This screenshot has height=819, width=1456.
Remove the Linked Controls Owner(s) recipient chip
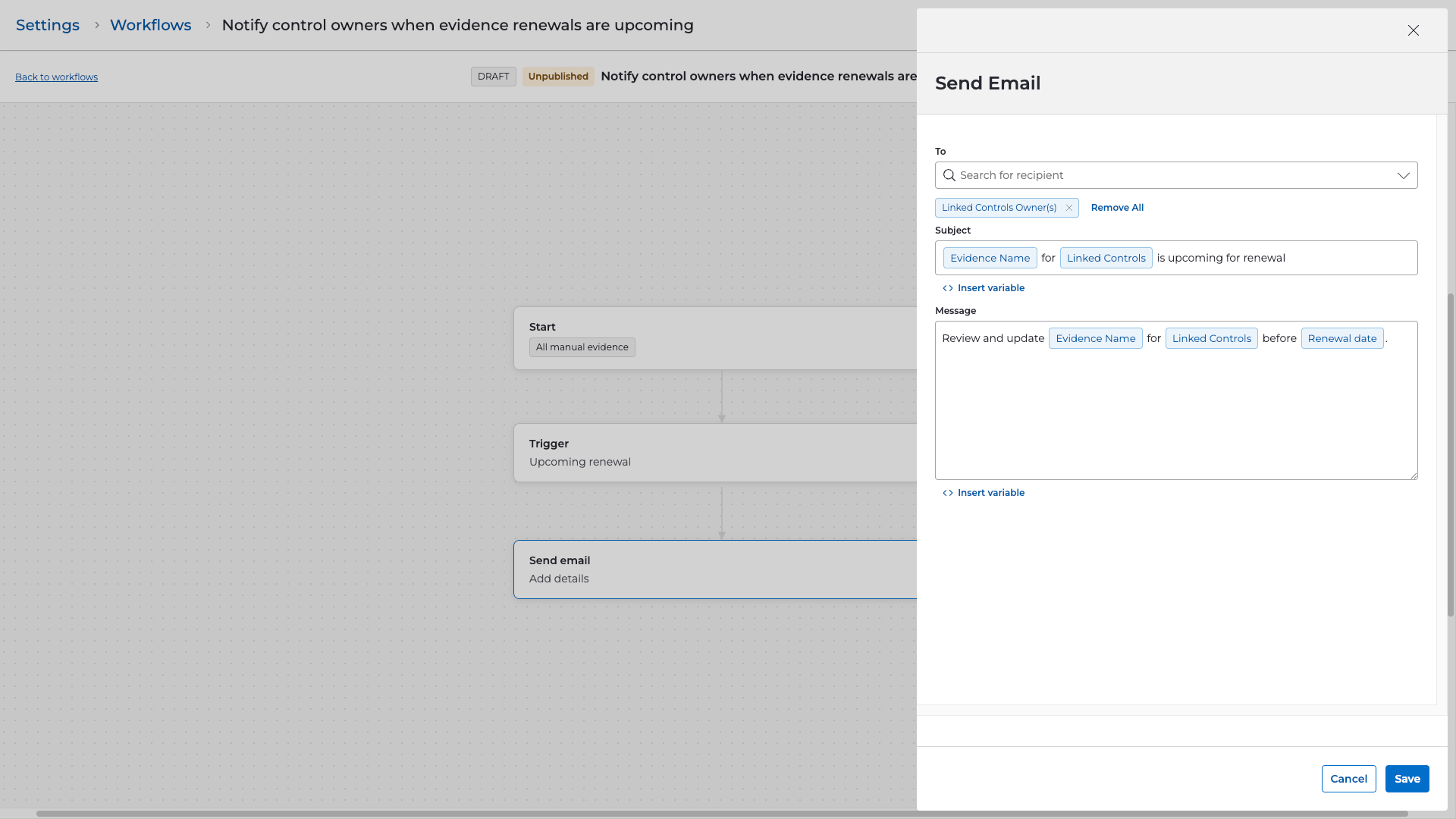pyautogui.click(x=1068, y=208)
